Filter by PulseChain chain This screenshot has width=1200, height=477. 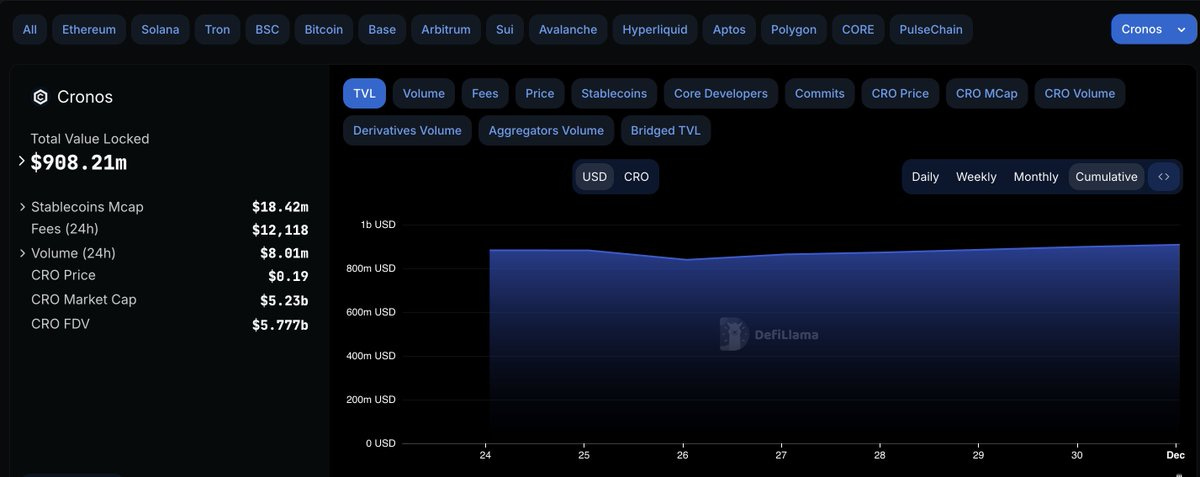[x=931, y=29]
